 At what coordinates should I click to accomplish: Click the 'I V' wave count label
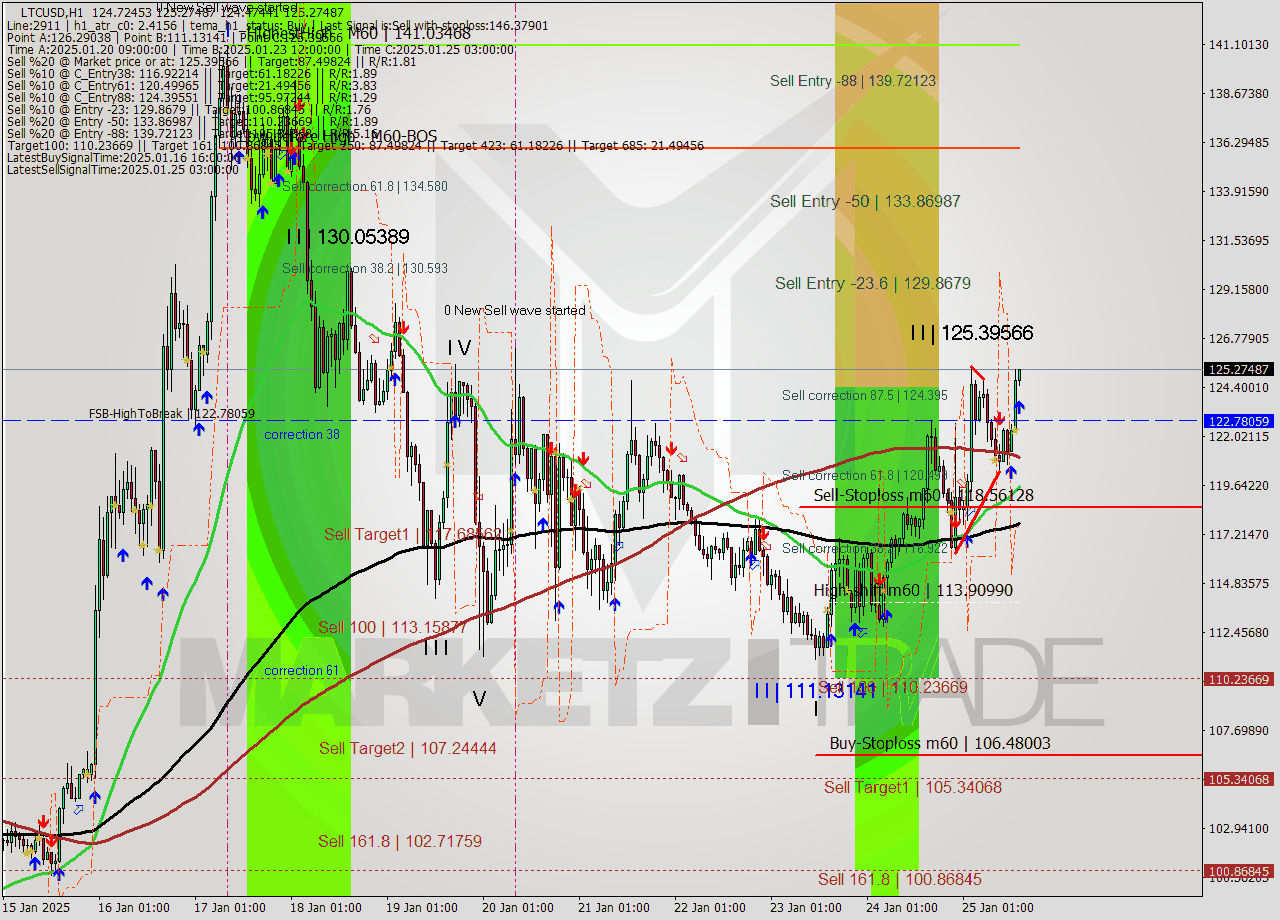coord(459,347)
